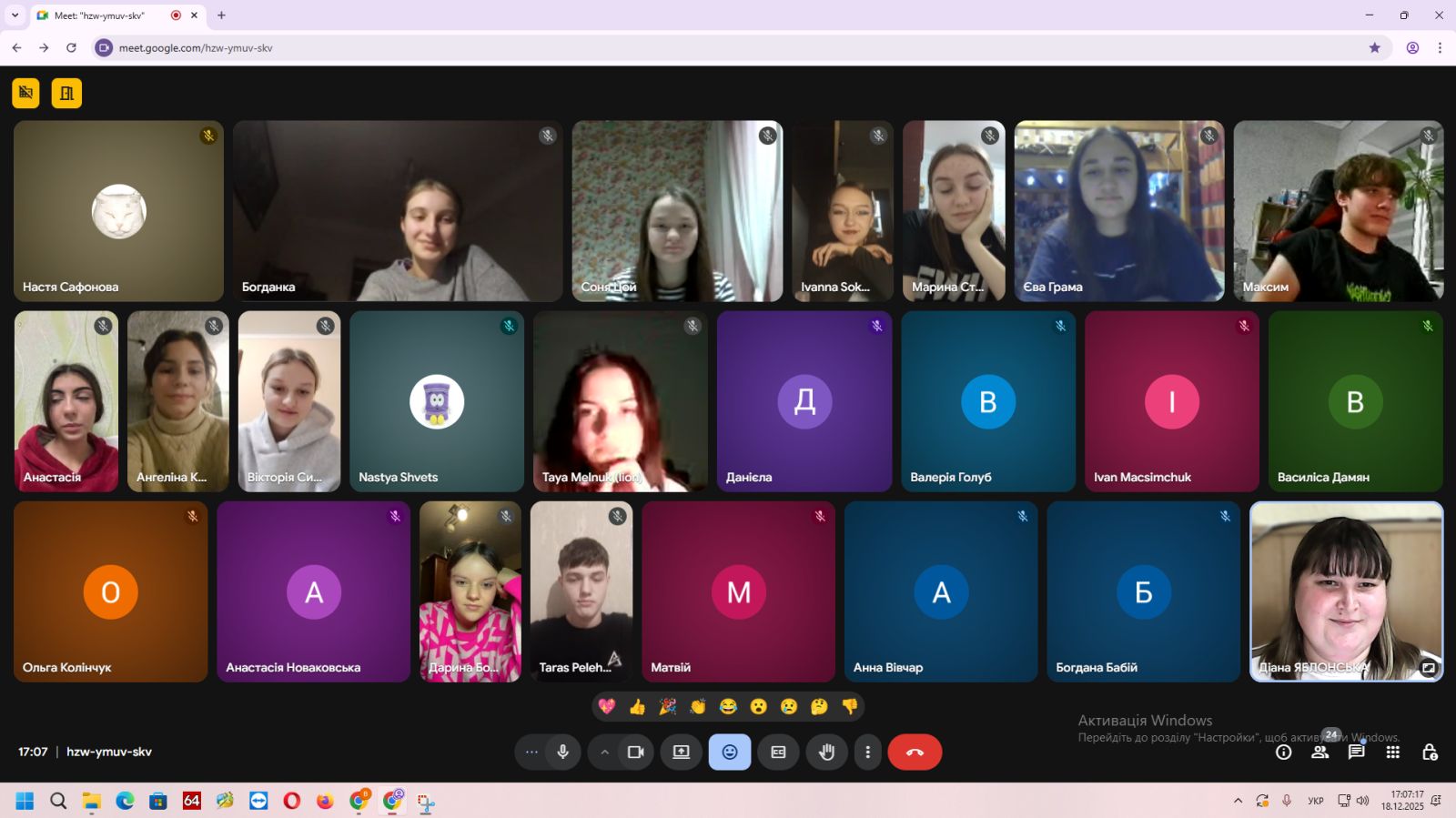Open the activities grid icon
The width and height of the screenshot is (1456, 818).
[1392, 752]
